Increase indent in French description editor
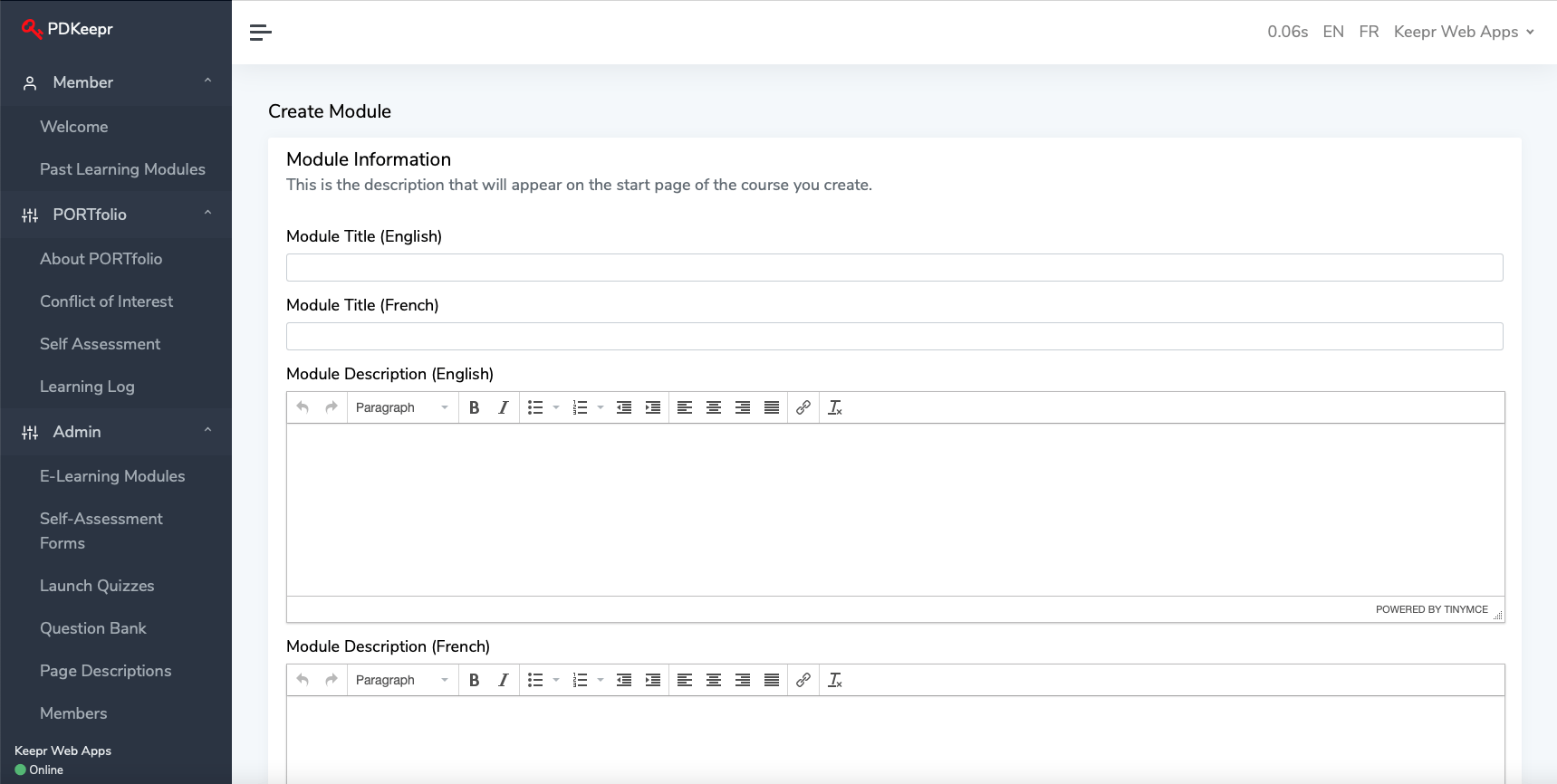1557x784 pixels. (653, 680)
